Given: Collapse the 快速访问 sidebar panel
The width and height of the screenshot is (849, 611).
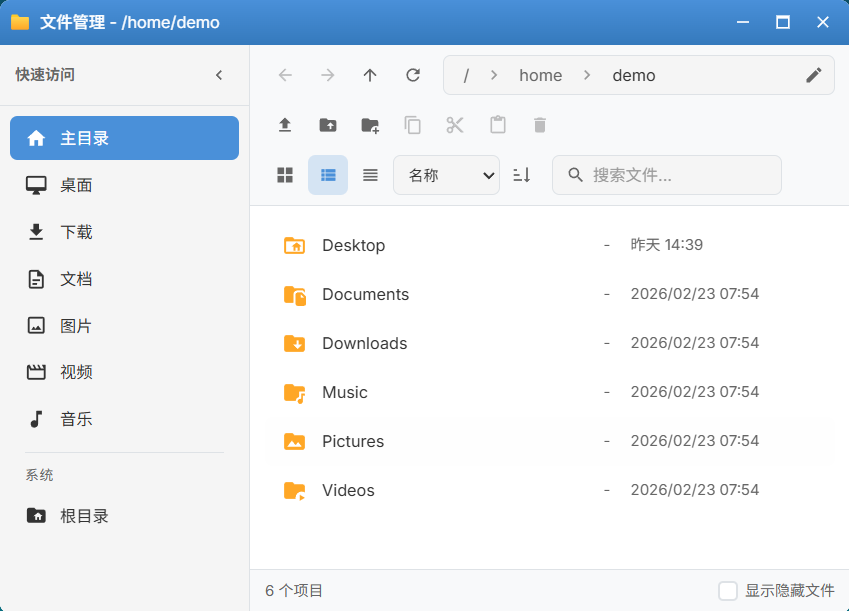Looking at the screenshot, I should coord(219,74).
